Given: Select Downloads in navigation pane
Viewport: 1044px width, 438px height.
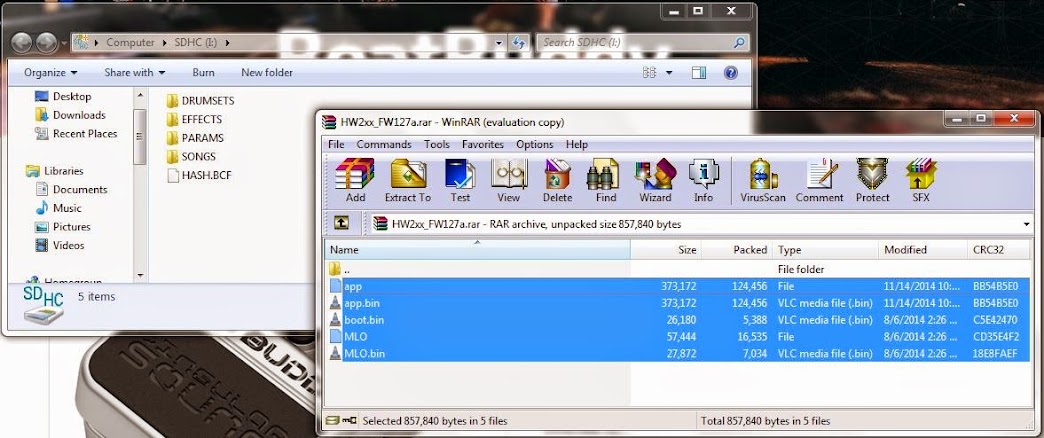Looking at the screenshot, I should pos(70,115).
